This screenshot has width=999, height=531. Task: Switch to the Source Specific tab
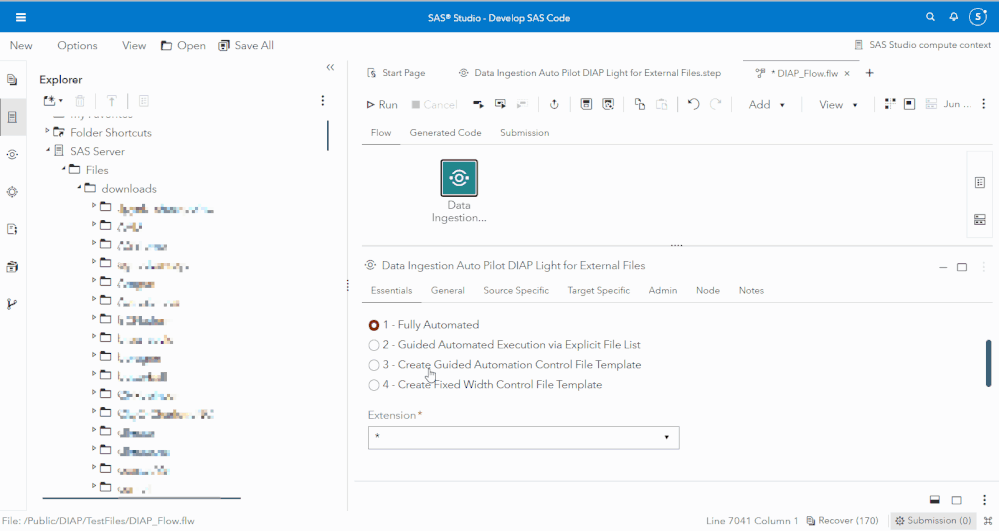(515, 290)
